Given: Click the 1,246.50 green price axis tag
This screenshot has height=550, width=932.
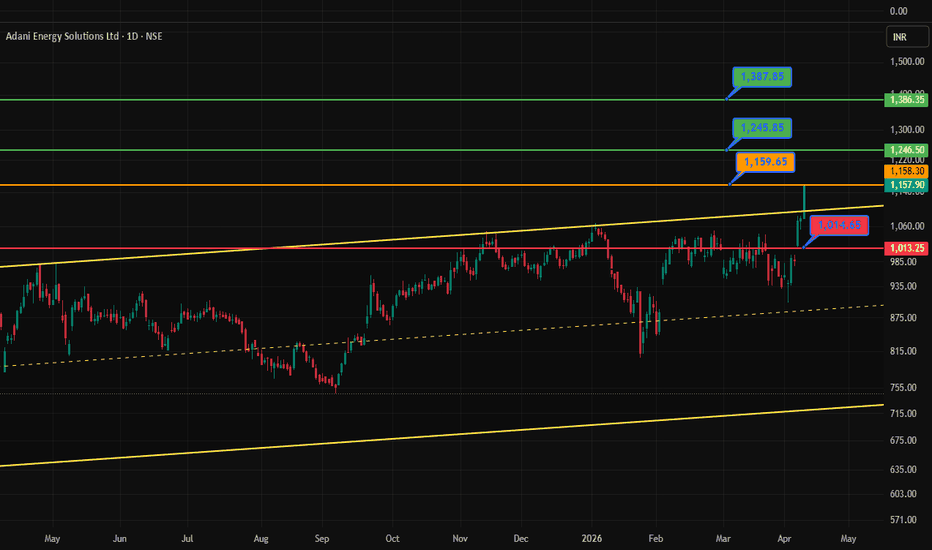Looking at the screenshot, I should [x=906, y=150].
